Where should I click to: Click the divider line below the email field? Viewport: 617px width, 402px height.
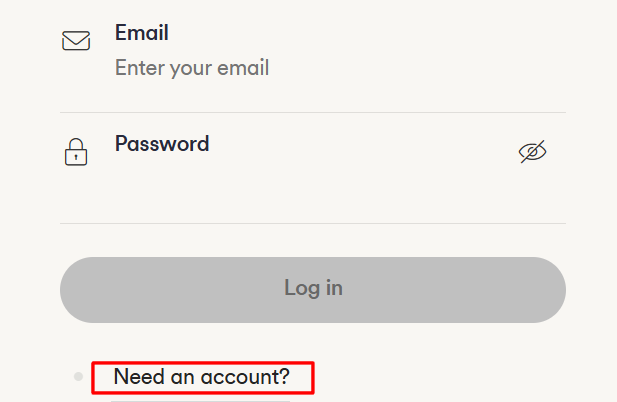[313, 112]
